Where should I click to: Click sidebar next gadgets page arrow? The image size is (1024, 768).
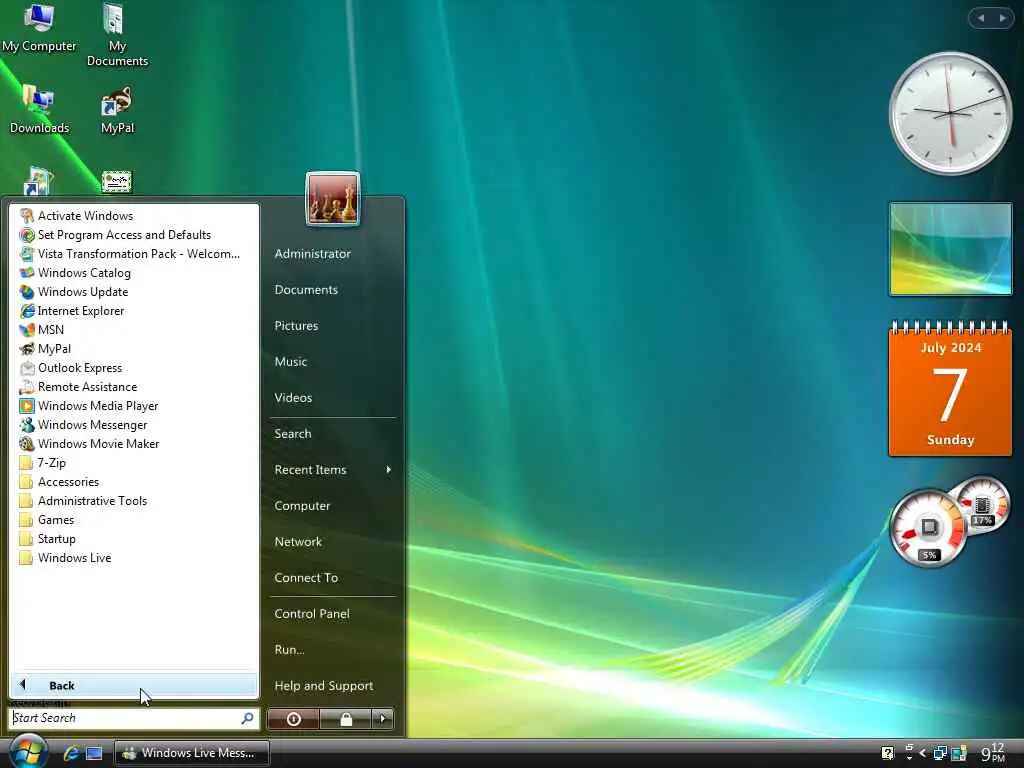[1002, 18]
